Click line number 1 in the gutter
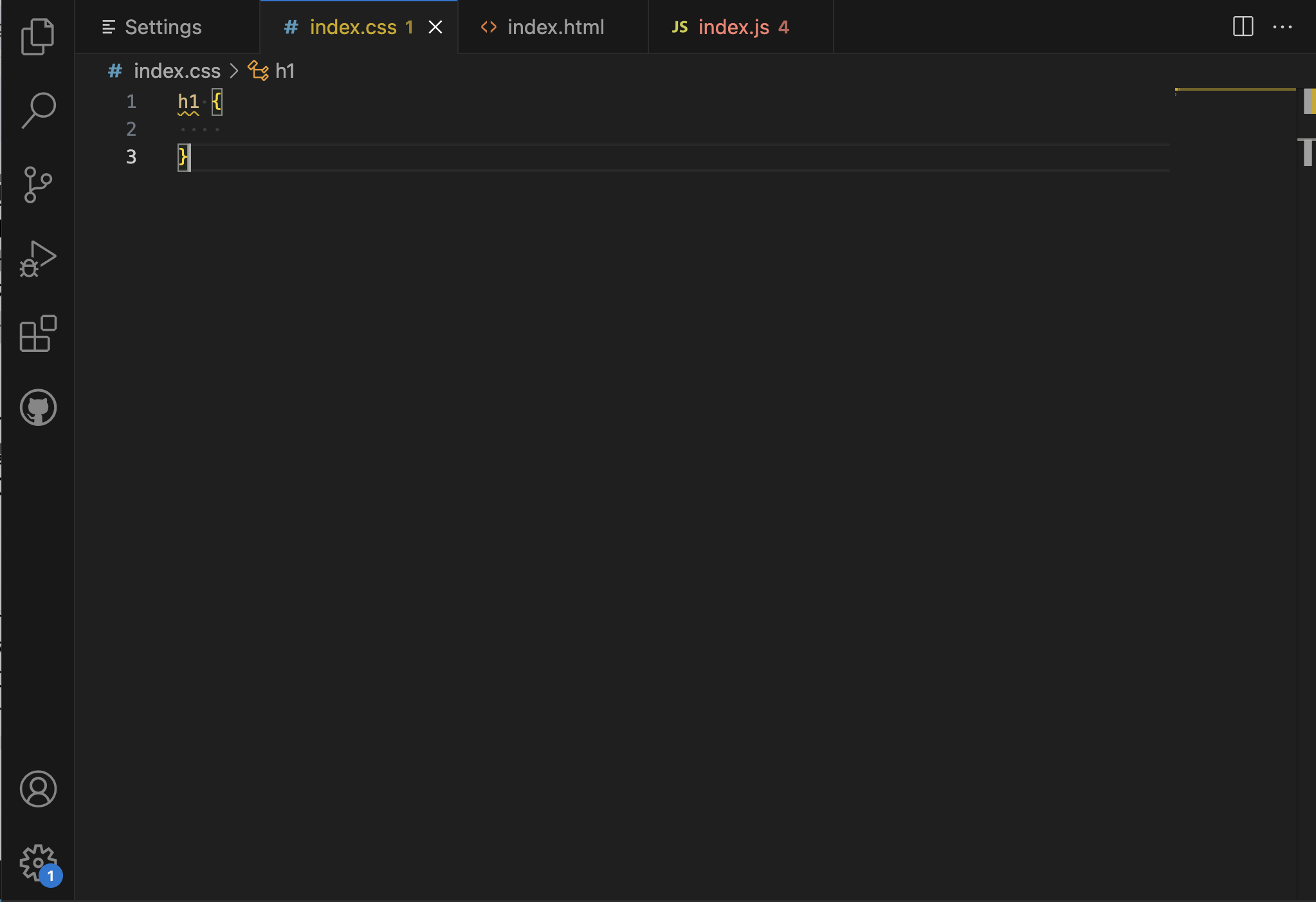 pyautogui.click(x=131, y=102)
